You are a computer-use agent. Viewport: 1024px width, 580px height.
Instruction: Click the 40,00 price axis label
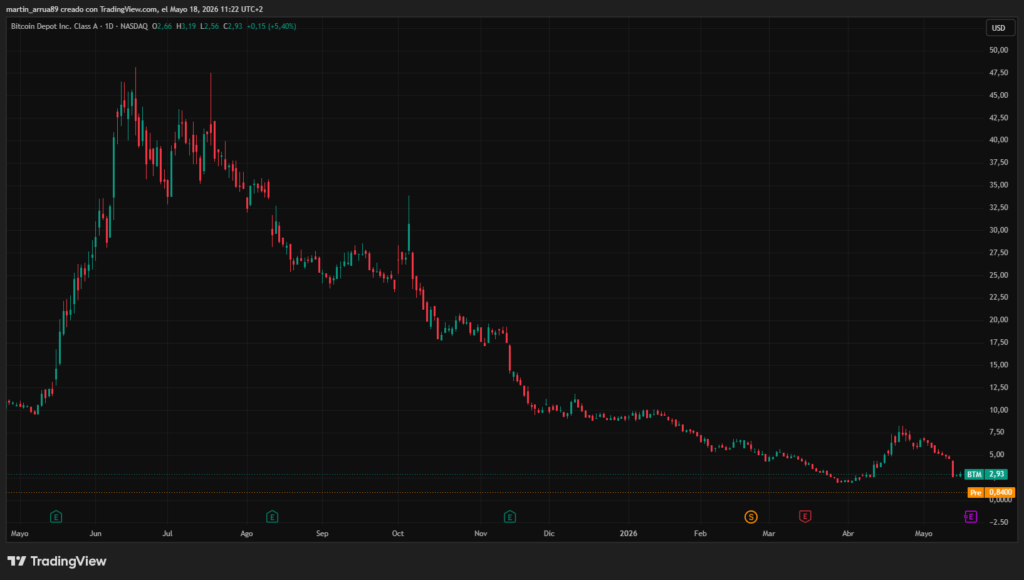click(x=999, y=140)
